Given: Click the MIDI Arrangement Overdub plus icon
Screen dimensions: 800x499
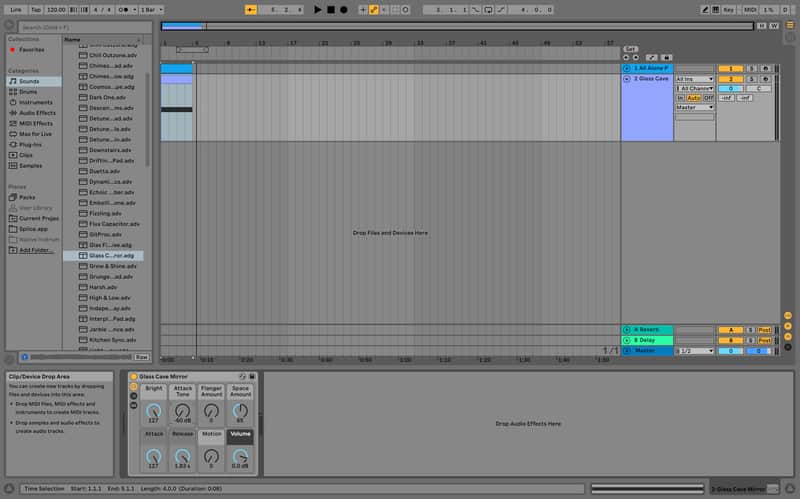Looking at the screenshot, I should coord(363,10).
